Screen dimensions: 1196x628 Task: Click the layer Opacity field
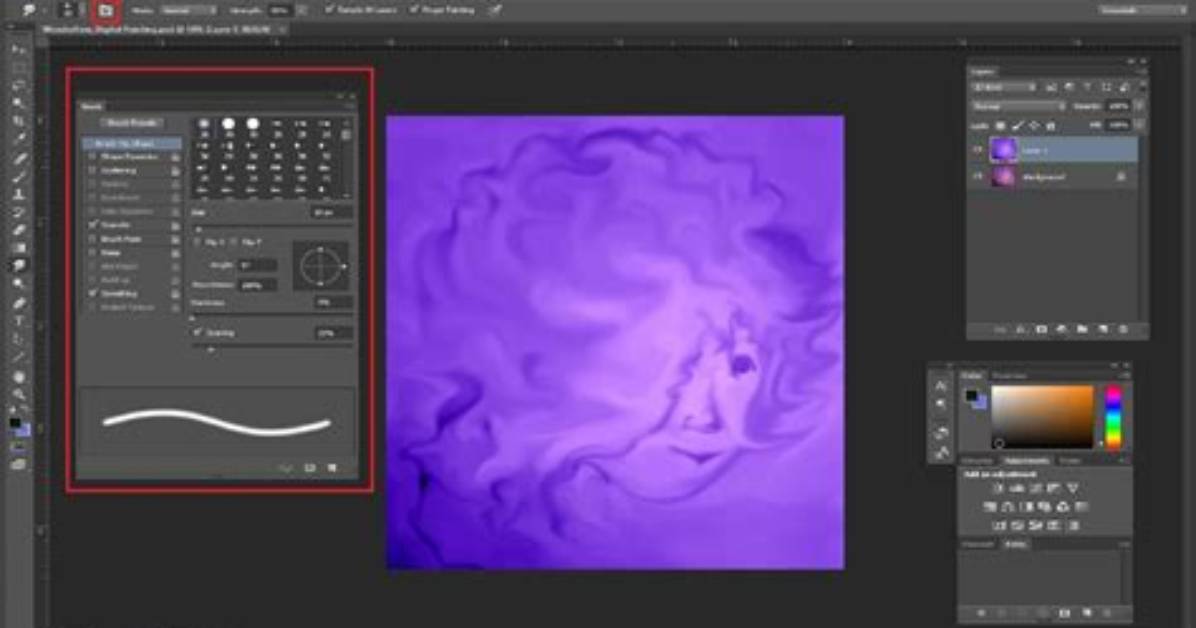[x=1118, y=106]
